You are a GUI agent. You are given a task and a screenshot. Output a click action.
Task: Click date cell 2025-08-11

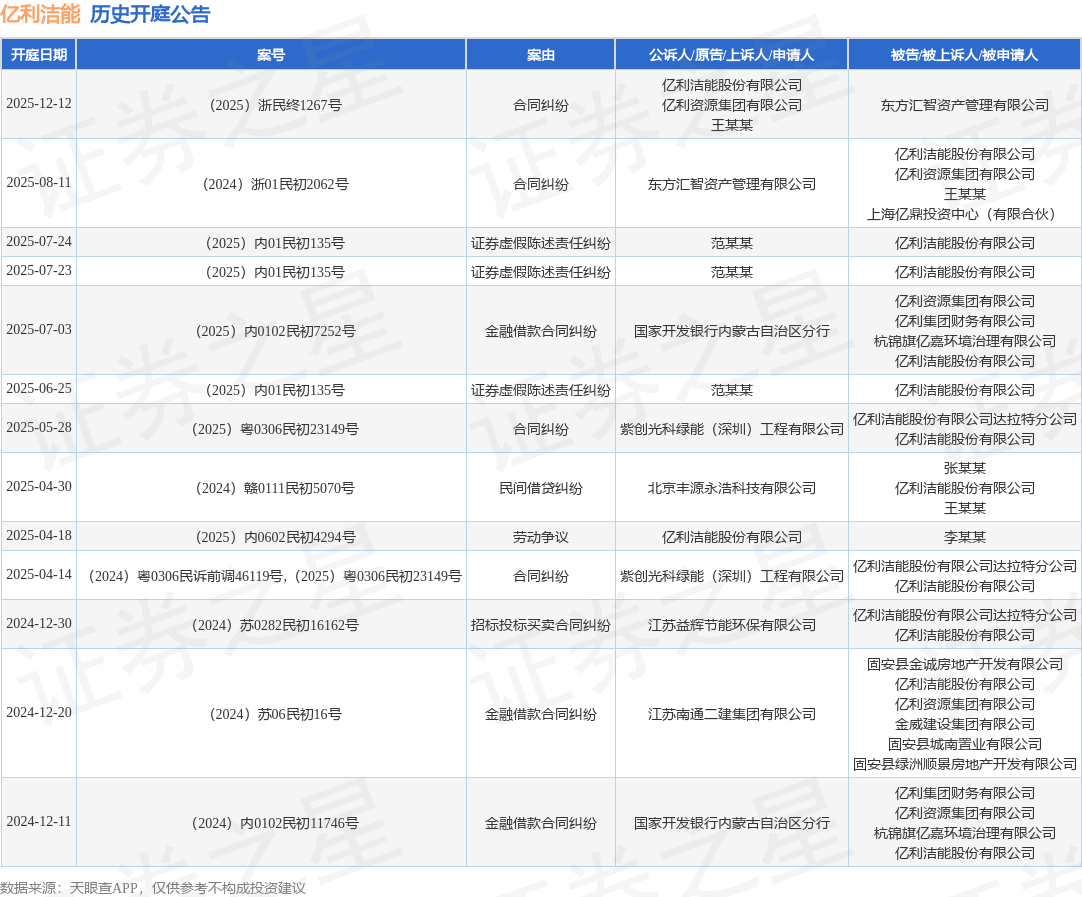click(x=39, y=183)
